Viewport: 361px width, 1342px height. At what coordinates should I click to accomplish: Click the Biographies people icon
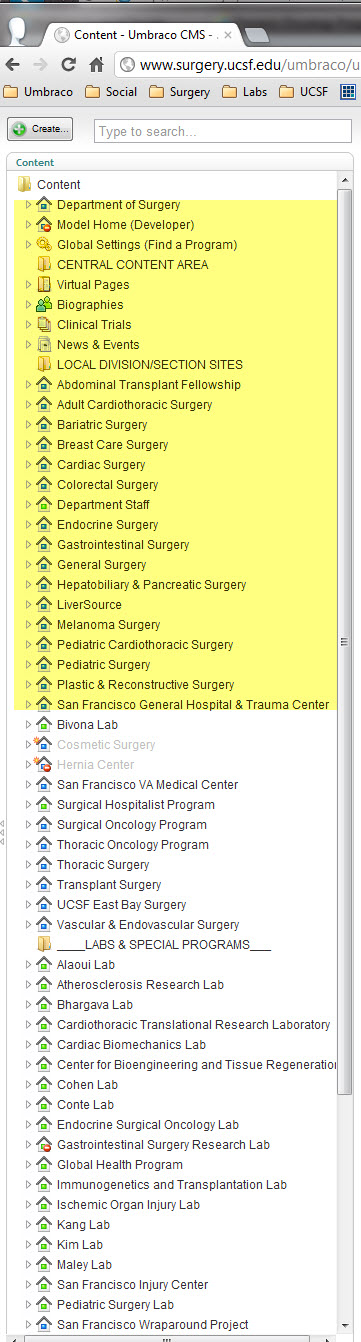[44, 304]
